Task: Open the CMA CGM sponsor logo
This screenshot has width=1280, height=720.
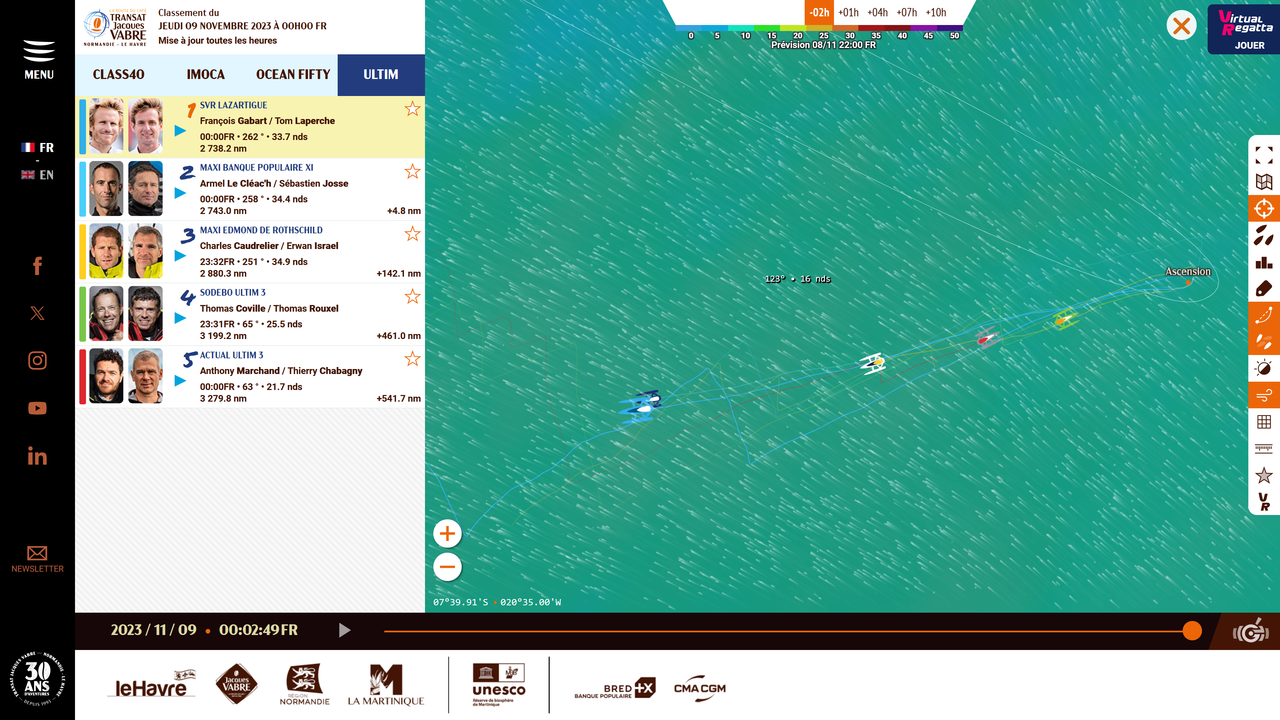Action: pos(700,688)
